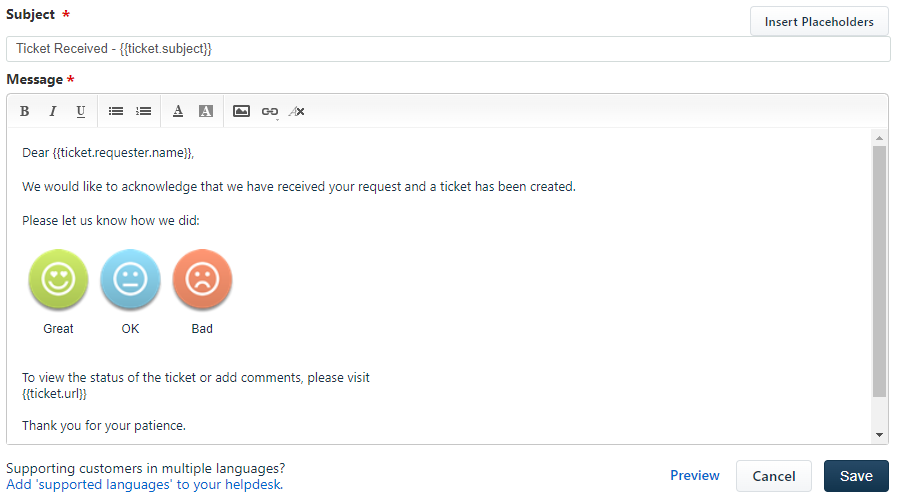The width and height of the screenshot is (900, 498).
Task: Clear formatting from the message text
Action: (297, 111)
